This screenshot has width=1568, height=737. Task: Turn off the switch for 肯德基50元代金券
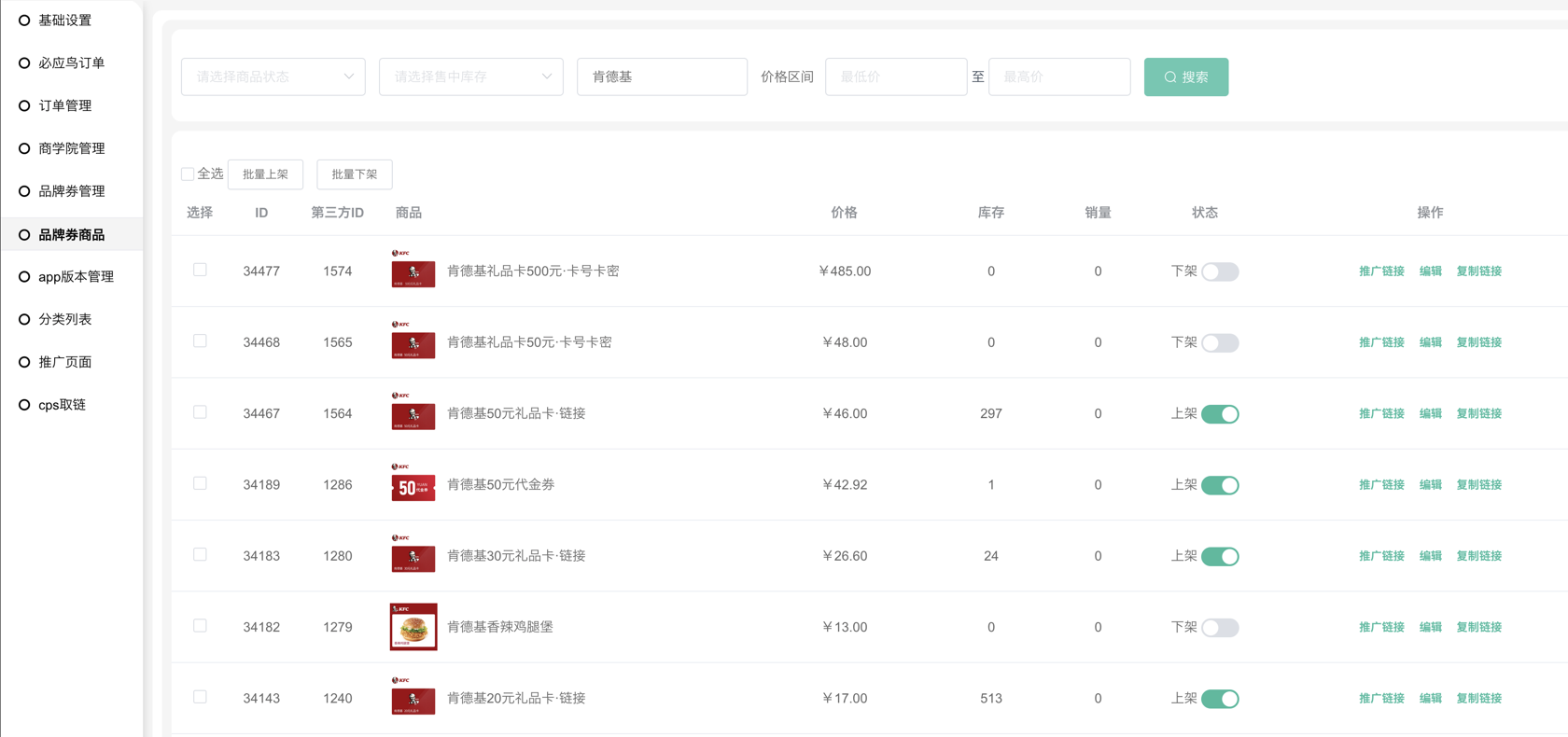pos(1220,485)
